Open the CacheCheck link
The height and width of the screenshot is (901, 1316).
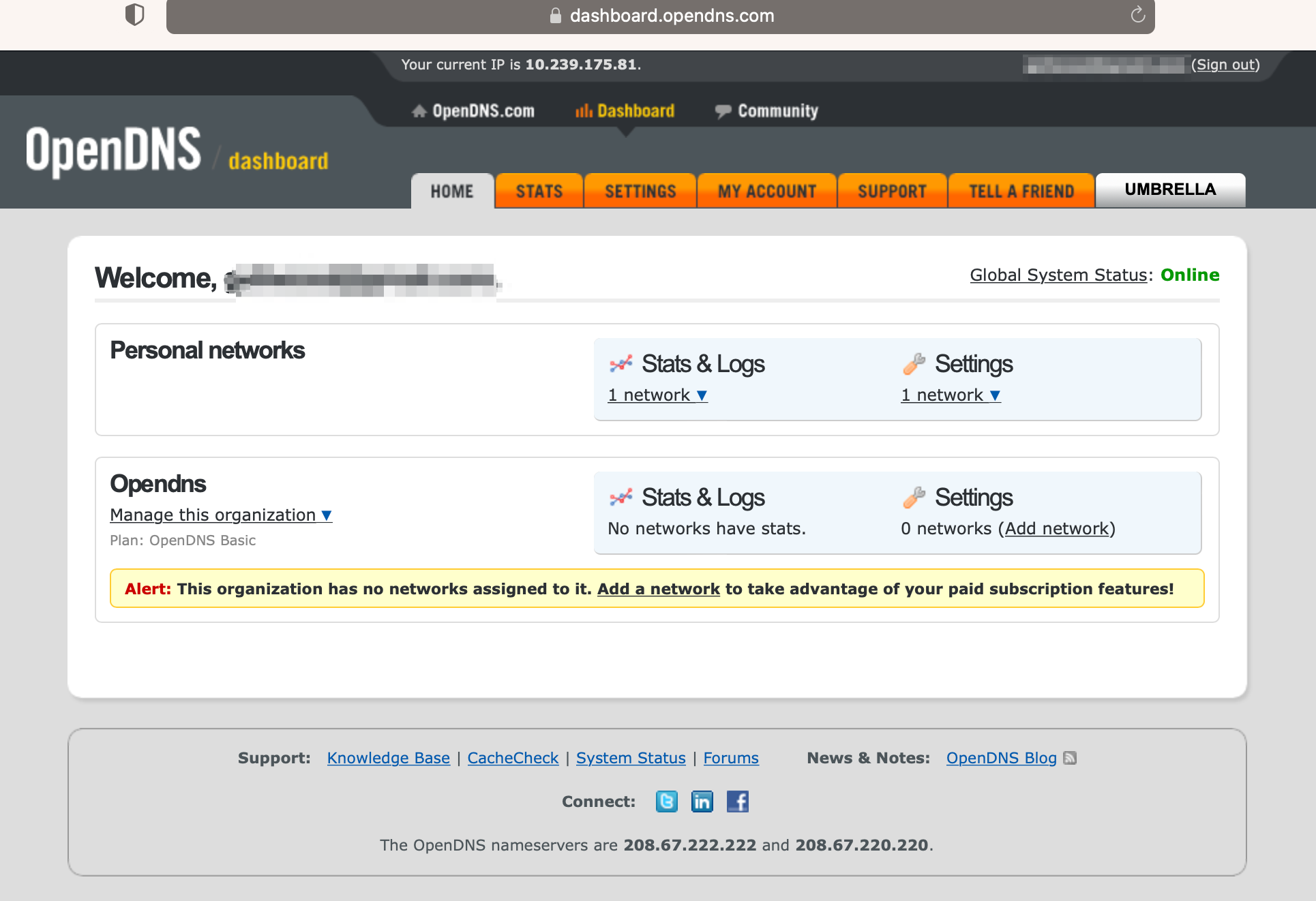(513, 758)
